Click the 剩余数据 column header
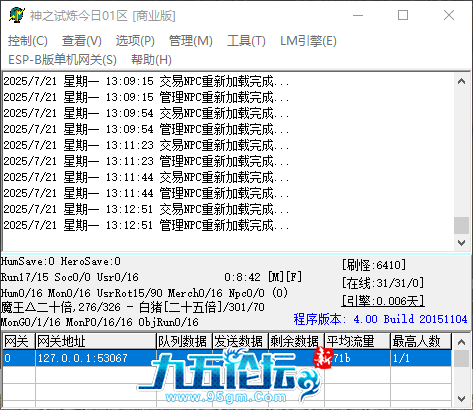473x410 pixels. pyautogui.click(x=296, y=341)
